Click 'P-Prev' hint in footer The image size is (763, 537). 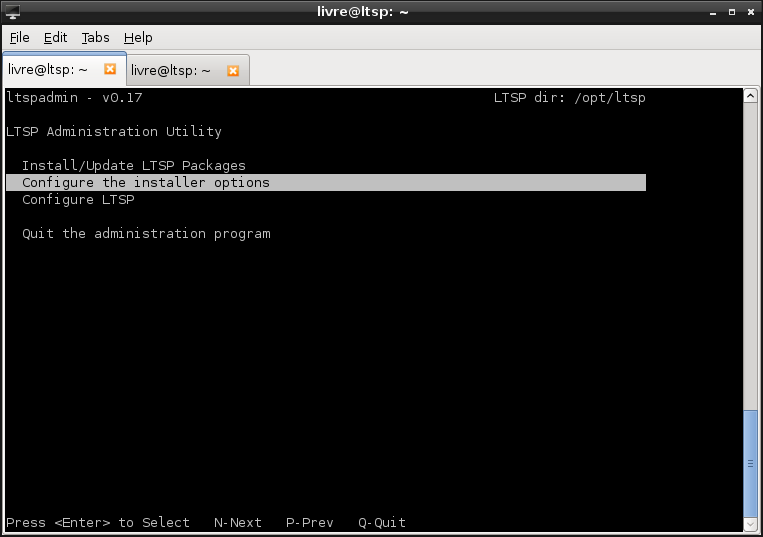[310, 522]
